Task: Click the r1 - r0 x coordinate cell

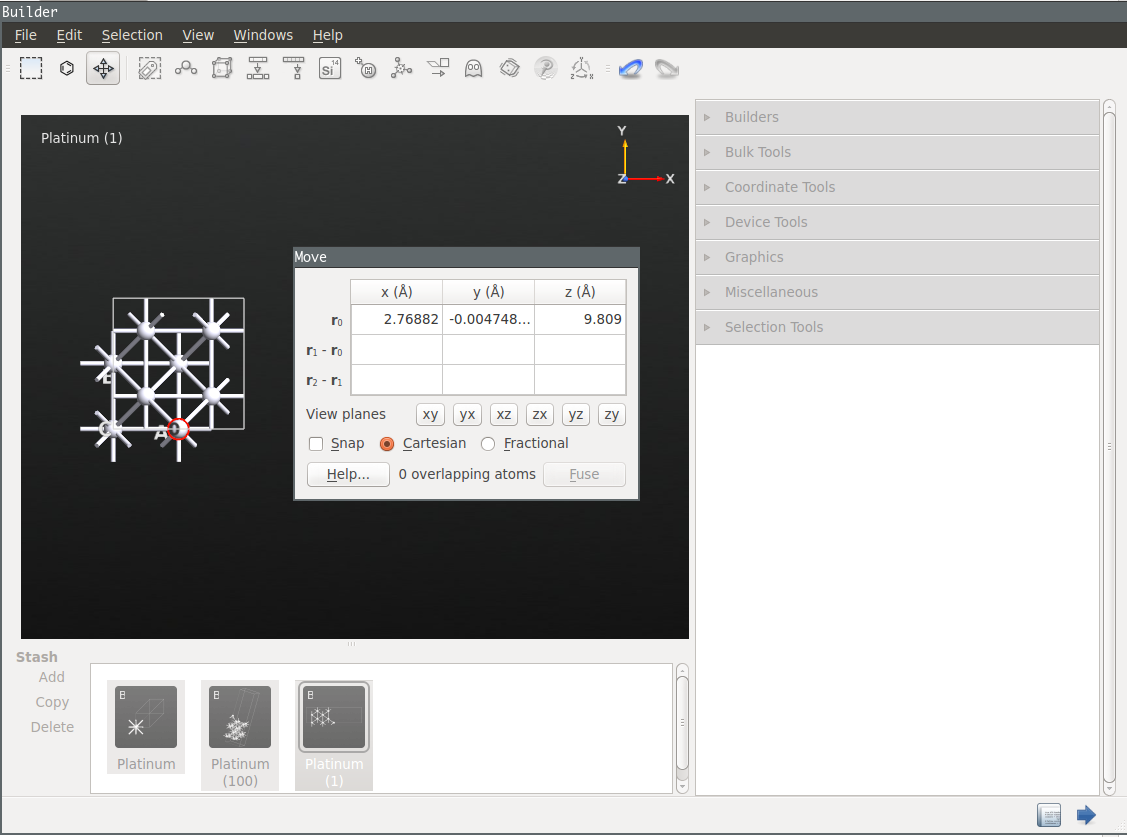Action: pyautogui.click(x=397, y=351)
